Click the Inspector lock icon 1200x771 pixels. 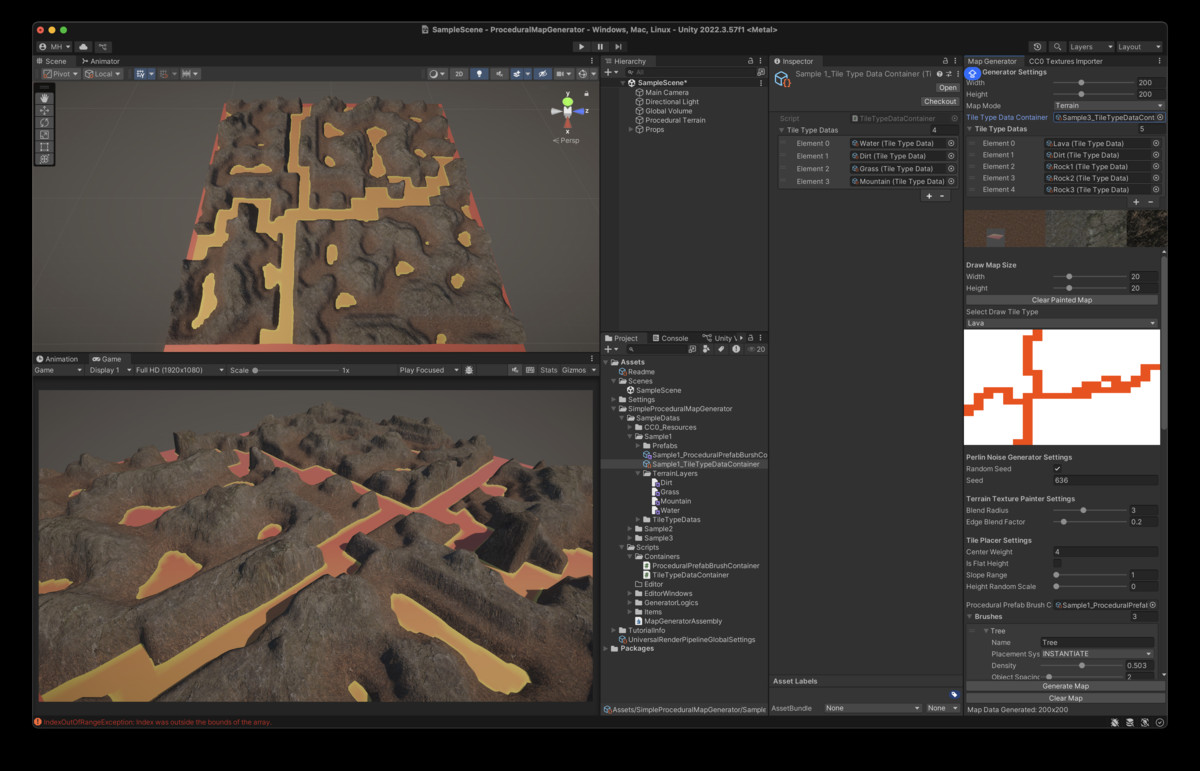point(947,61)
